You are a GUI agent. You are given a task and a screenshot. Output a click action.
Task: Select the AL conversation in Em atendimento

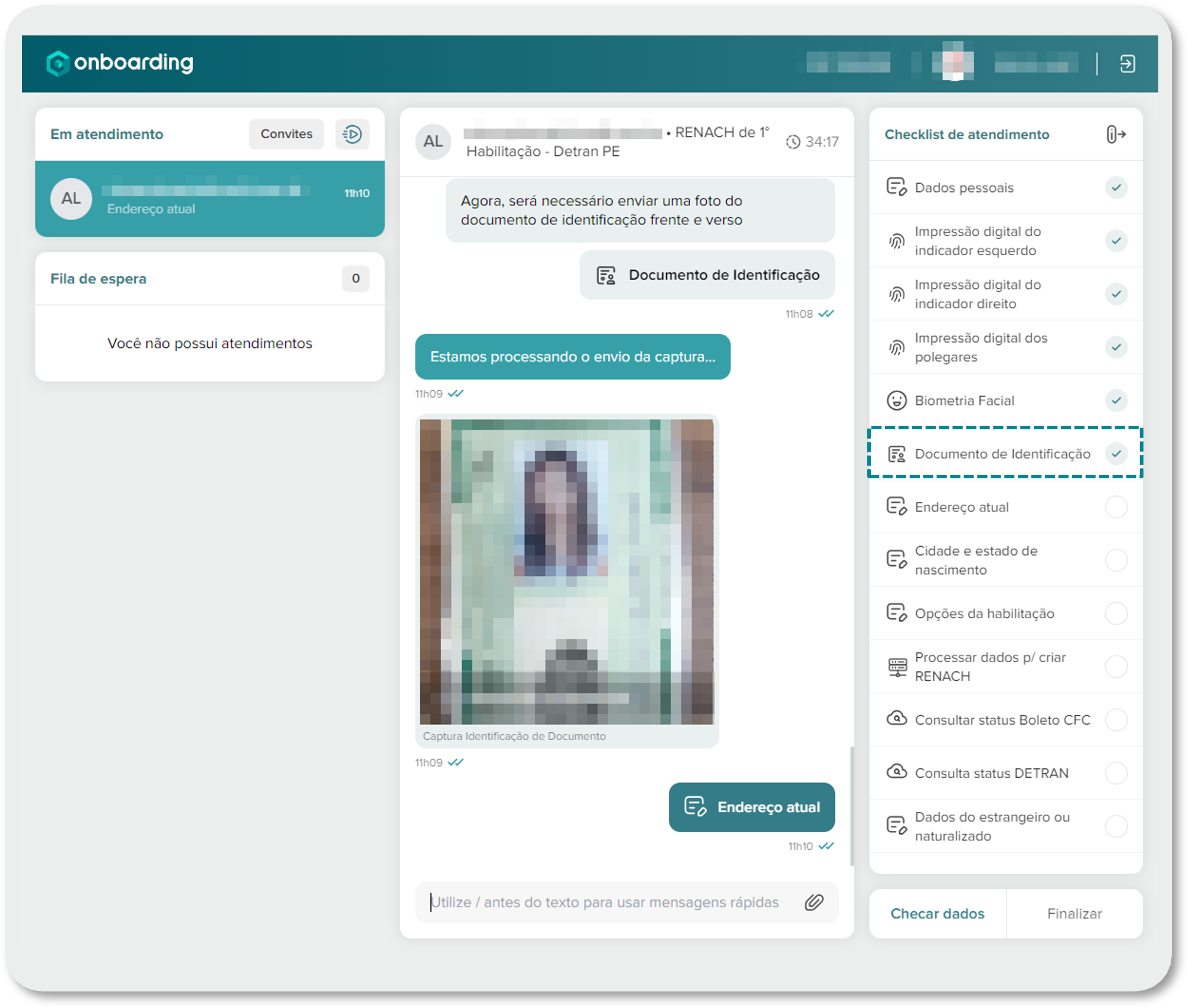210,199
